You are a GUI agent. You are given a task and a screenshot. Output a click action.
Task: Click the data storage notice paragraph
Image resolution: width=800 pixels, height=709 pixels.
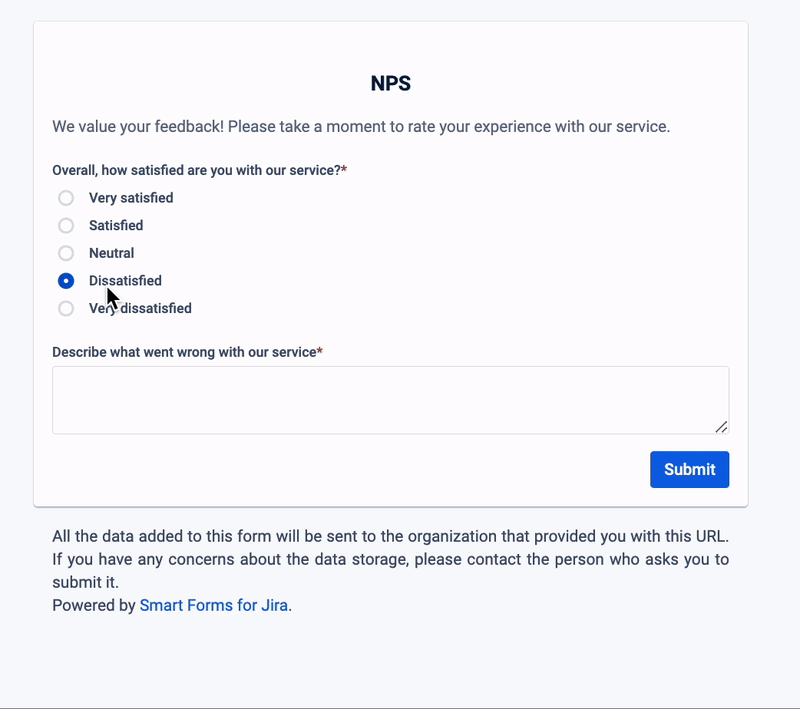[390, 558]
